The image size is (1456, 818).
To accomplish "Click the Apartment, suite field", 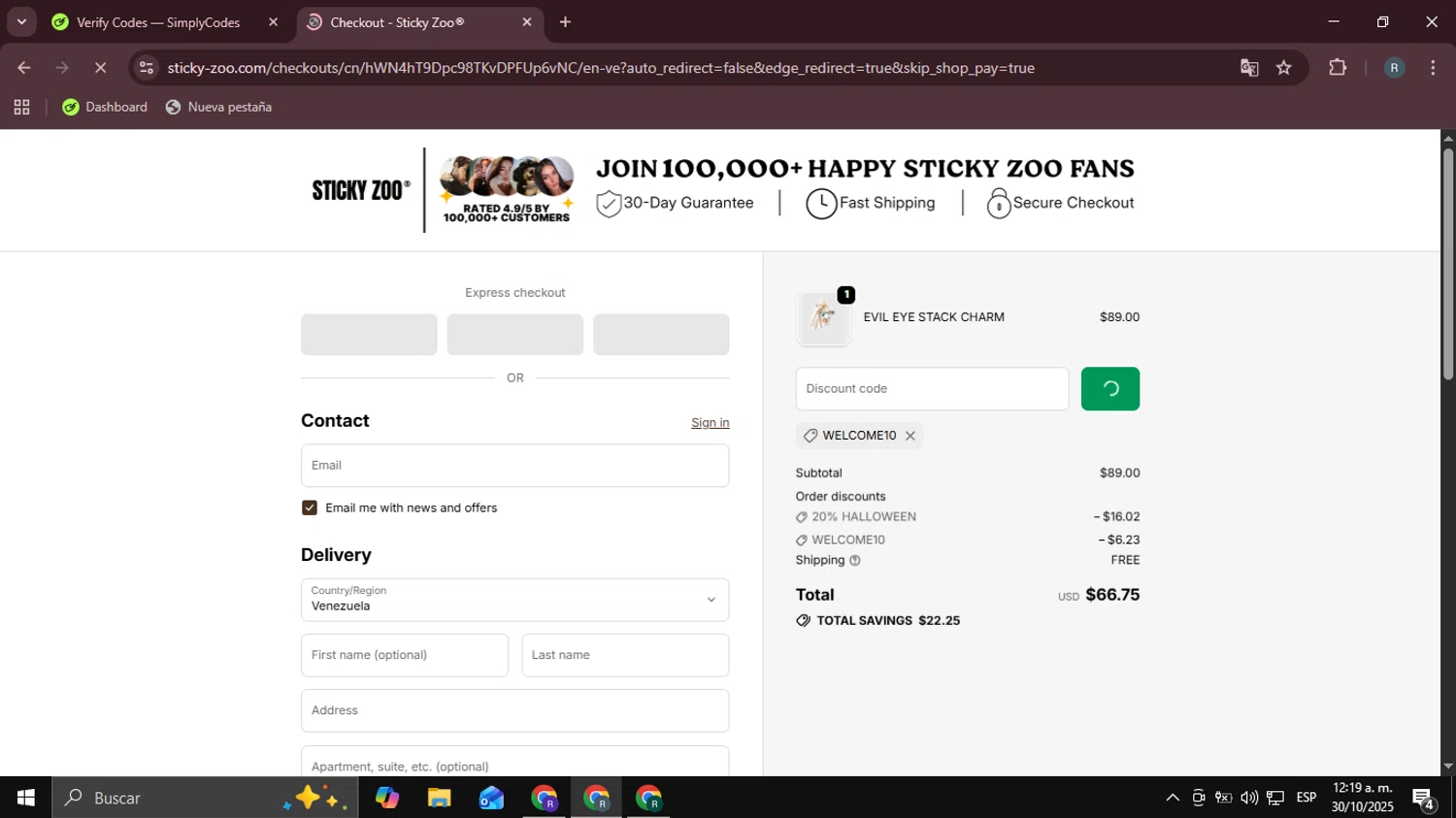I will (514, 762).
